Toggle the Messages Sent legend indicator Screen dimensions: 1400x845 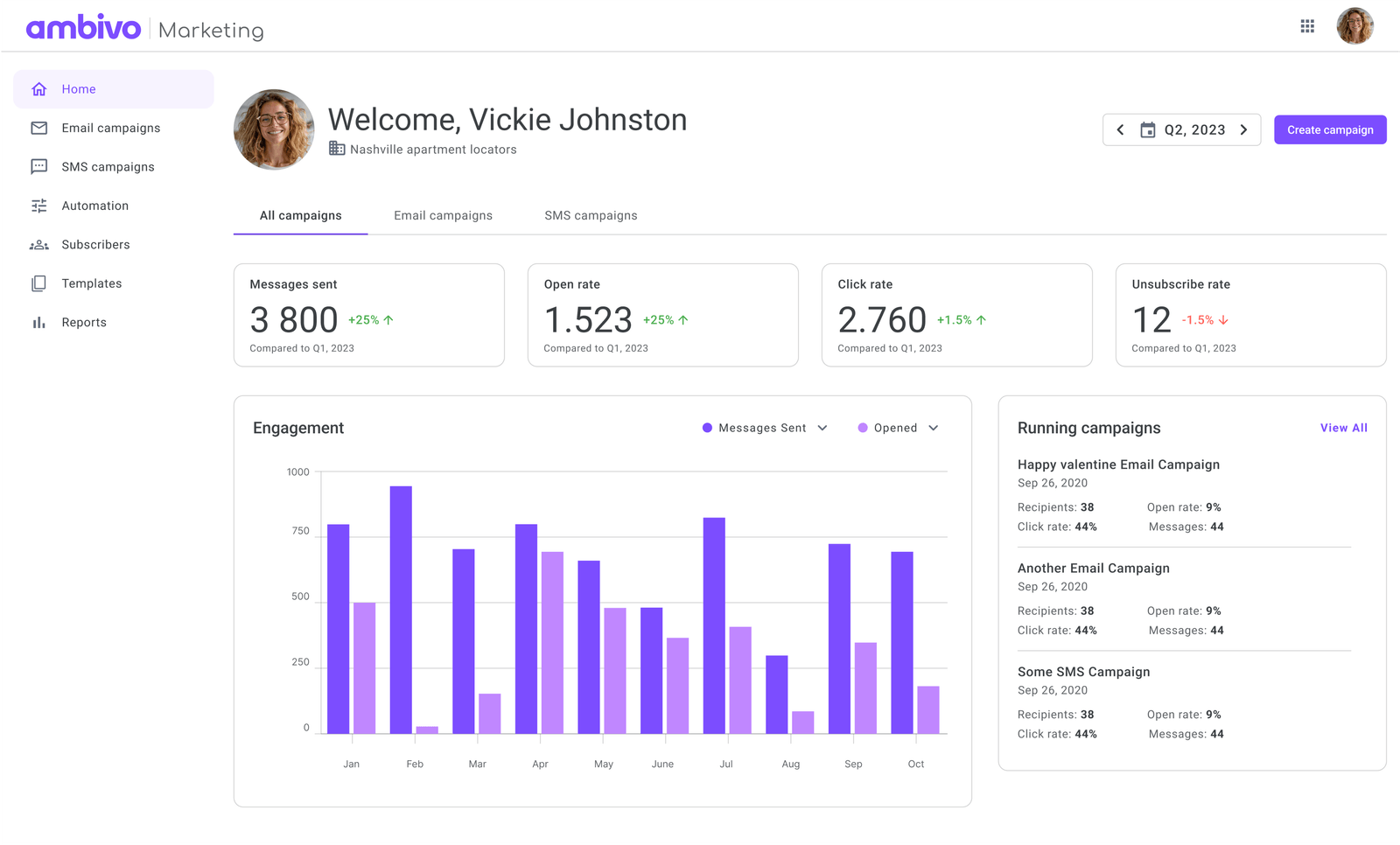706,428
